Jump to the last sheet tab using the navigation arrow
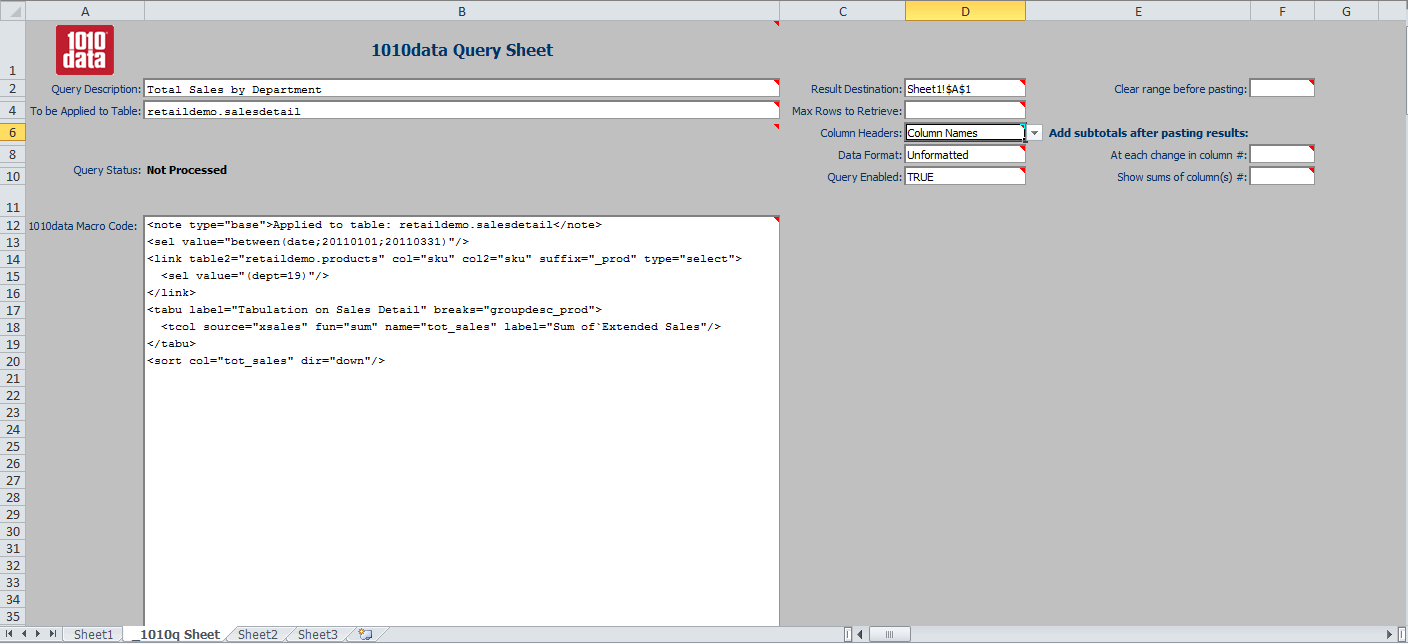 coord(53,634)
